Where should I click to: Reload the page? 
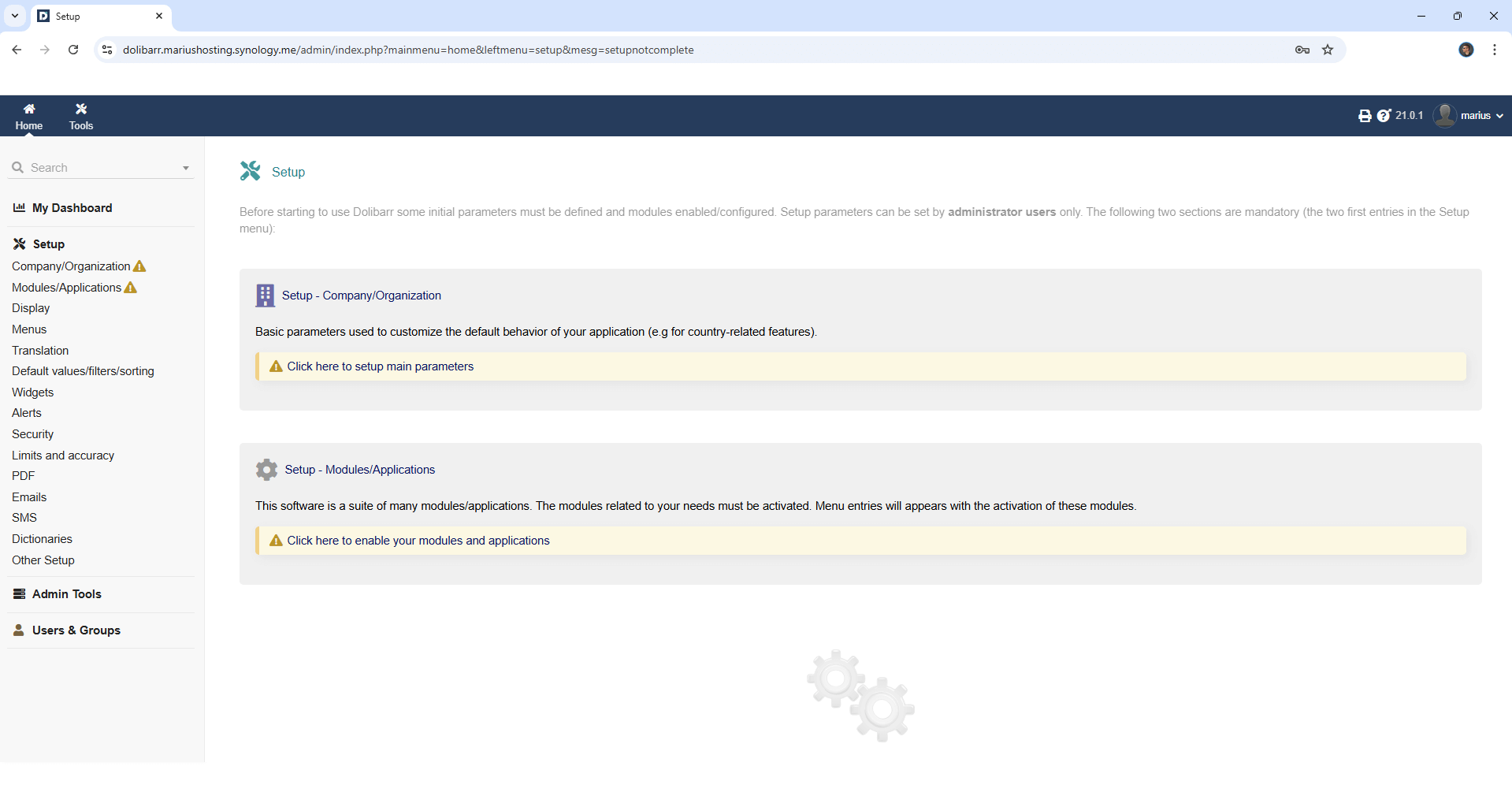pyautogui.click(x=73, y=50)
